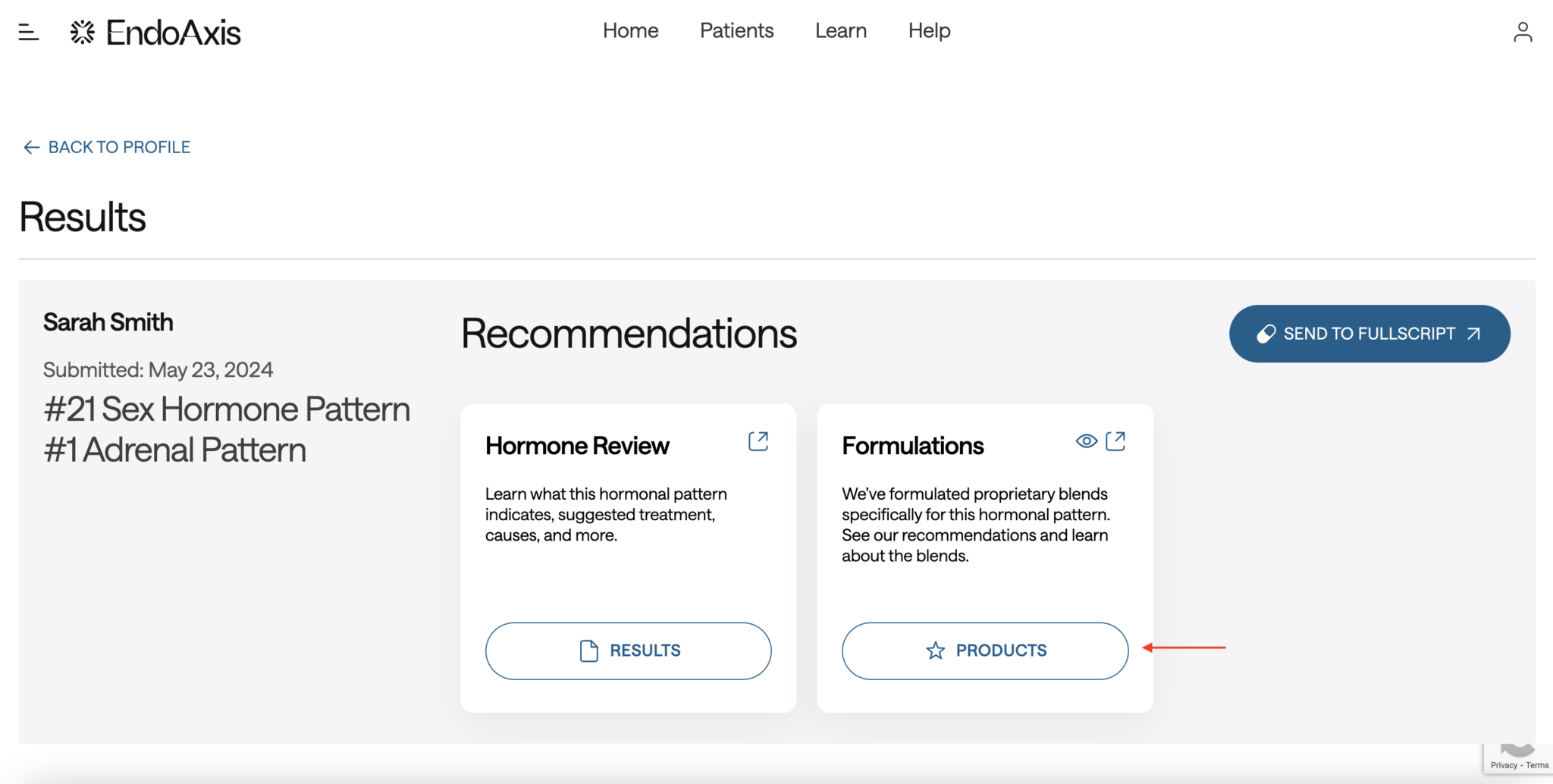Open the Help navigation item
This screenshot has height=784, width=1553.
[x=929, y=31]
